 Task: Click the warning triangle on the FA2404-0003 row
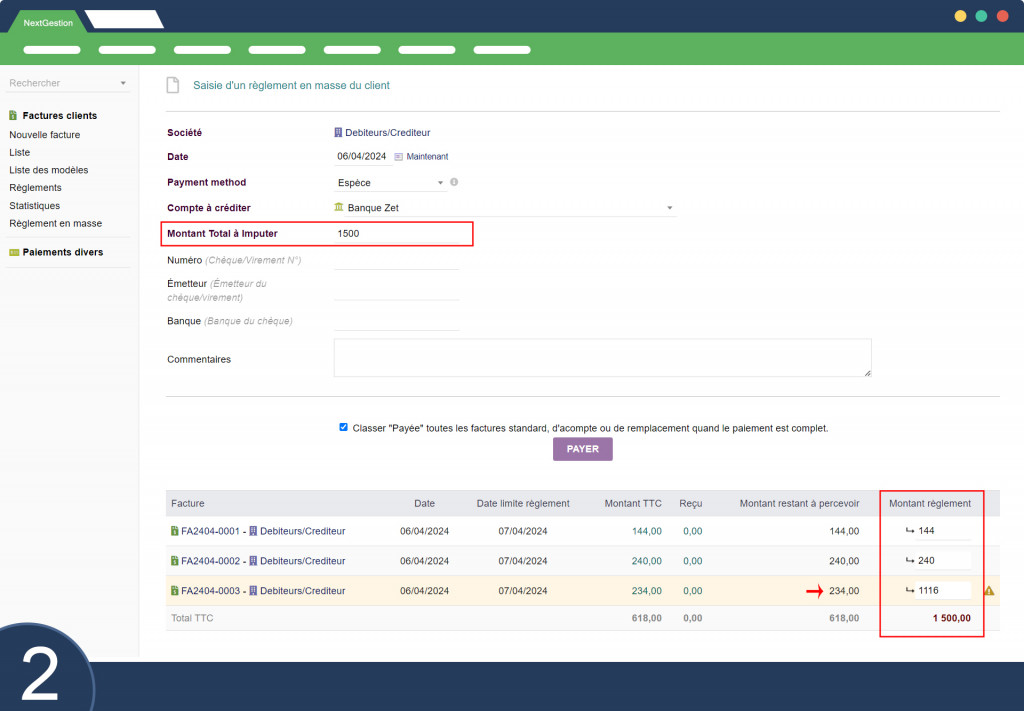[x=989, y=591]
